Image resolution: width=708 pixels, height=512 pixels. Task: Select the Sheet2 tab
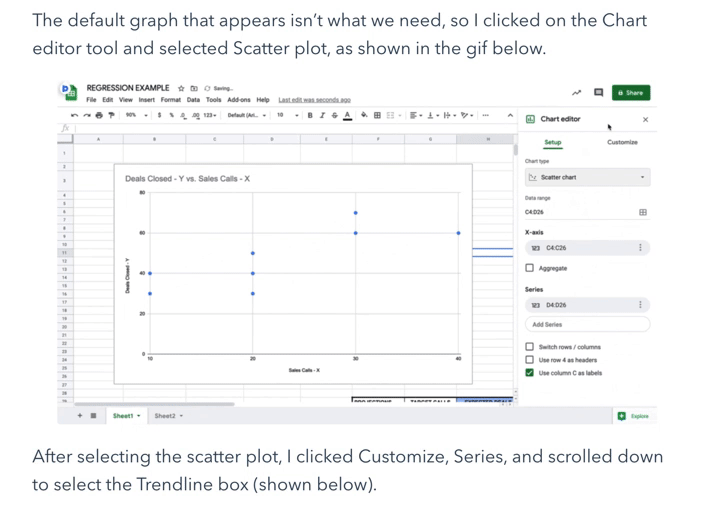pos(168,416)
